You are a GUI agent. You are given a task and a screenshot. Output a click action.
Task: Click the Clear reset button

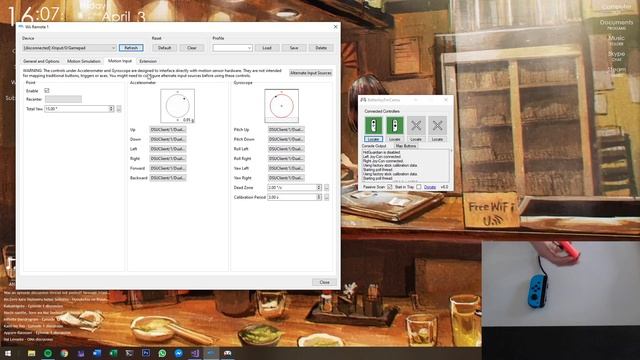(x=192, y=48)
